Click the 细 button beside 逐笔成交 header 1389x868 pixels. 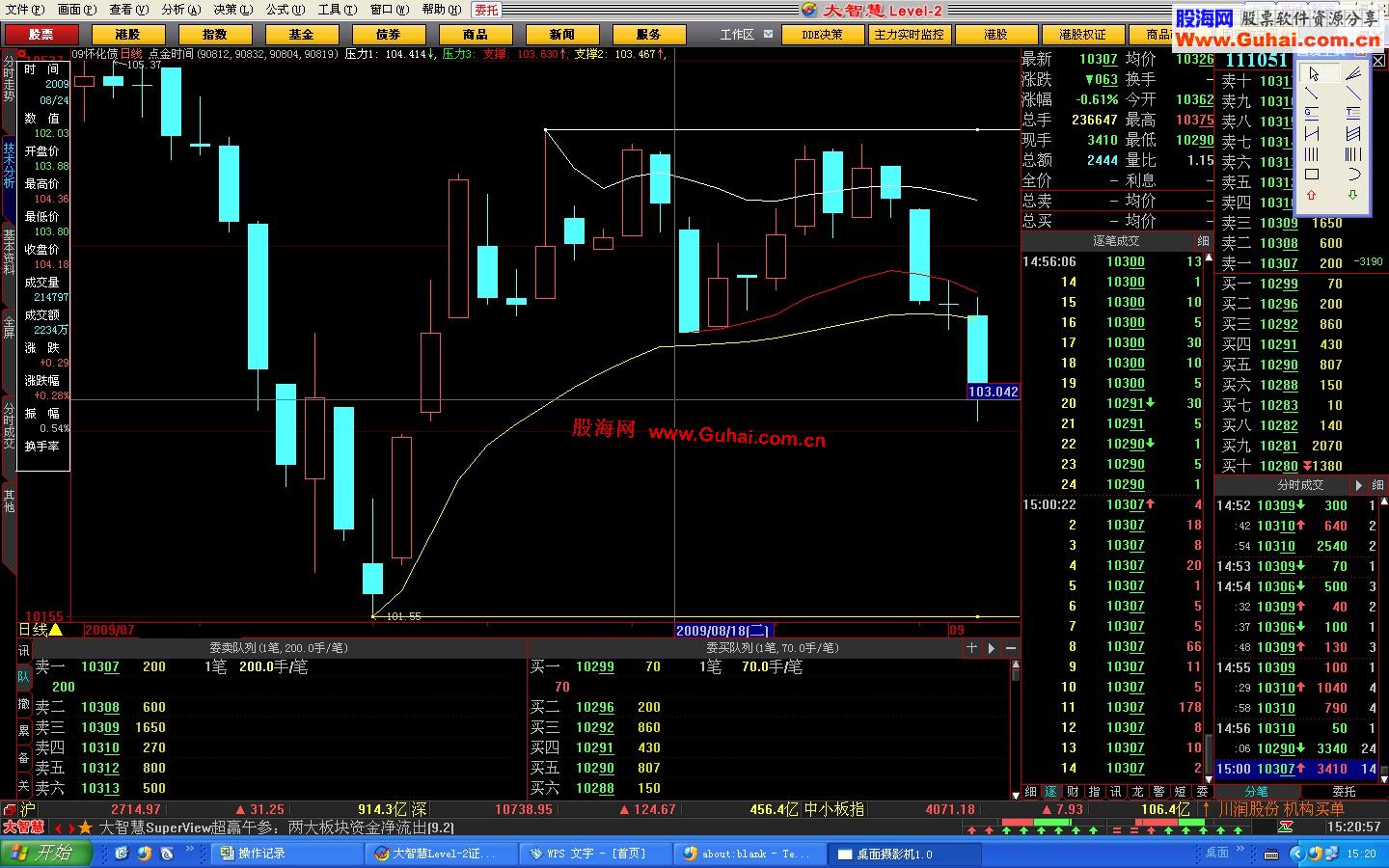1203,241
